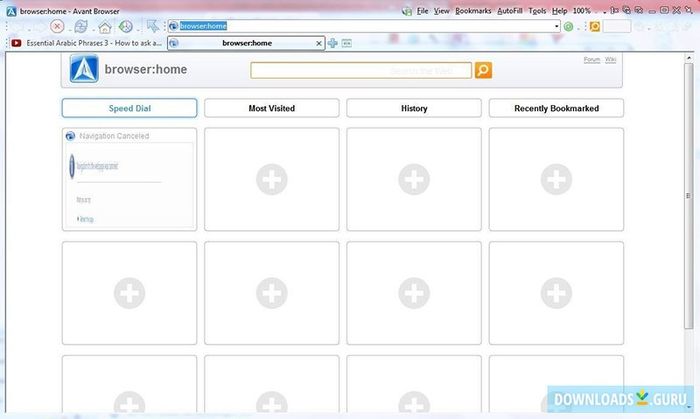The image size is (700, 419).
Task: Click the scrollbar up arrow
Action: point(688,58)
